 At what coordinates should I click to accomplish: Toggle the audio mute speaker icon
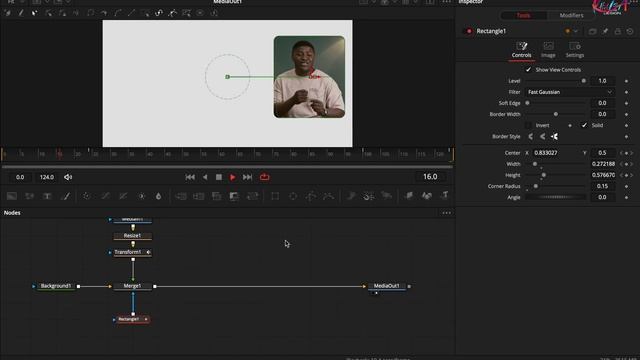coord(68,177)
